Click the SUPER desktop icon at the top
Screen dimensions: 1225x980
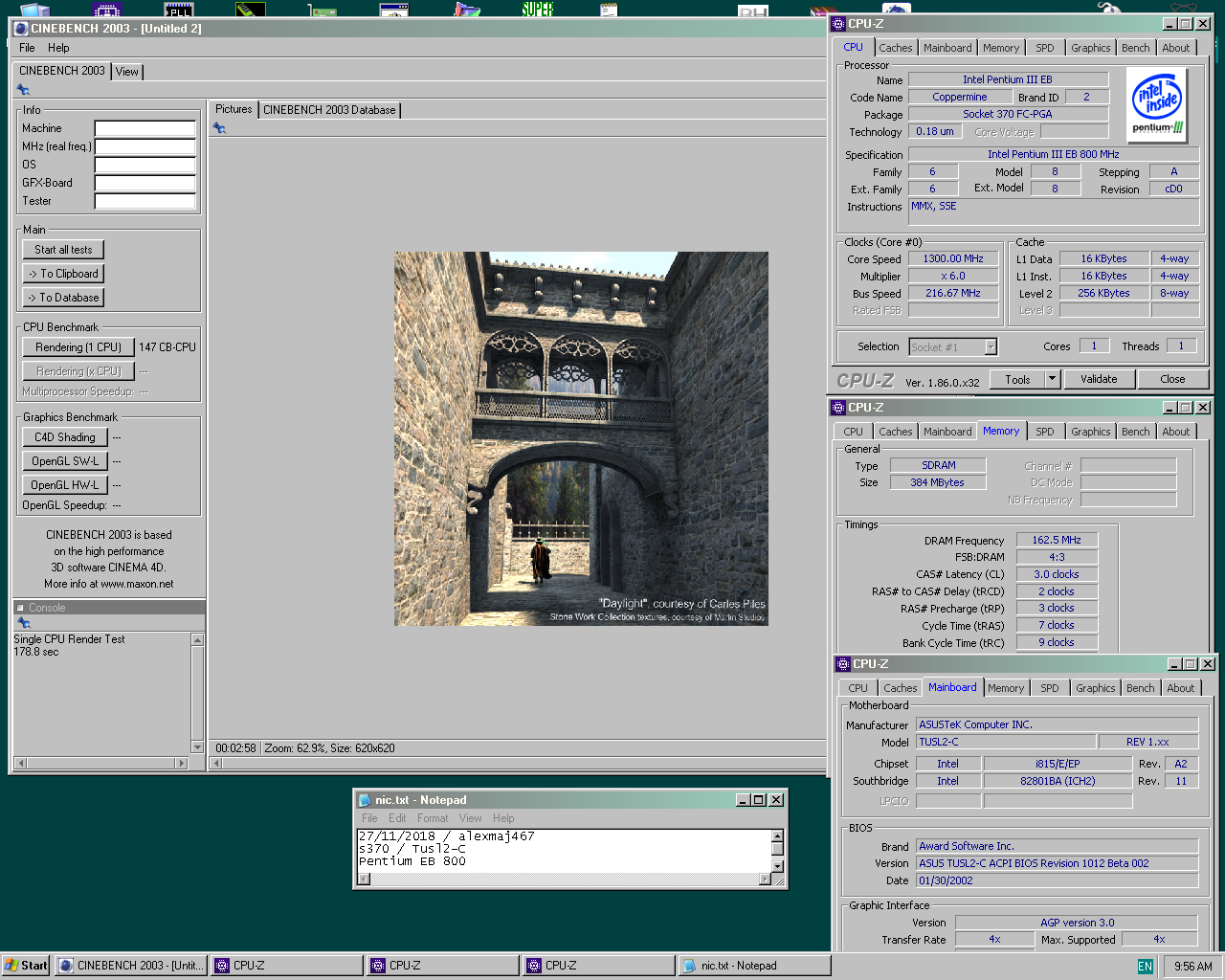click(538, 9)
